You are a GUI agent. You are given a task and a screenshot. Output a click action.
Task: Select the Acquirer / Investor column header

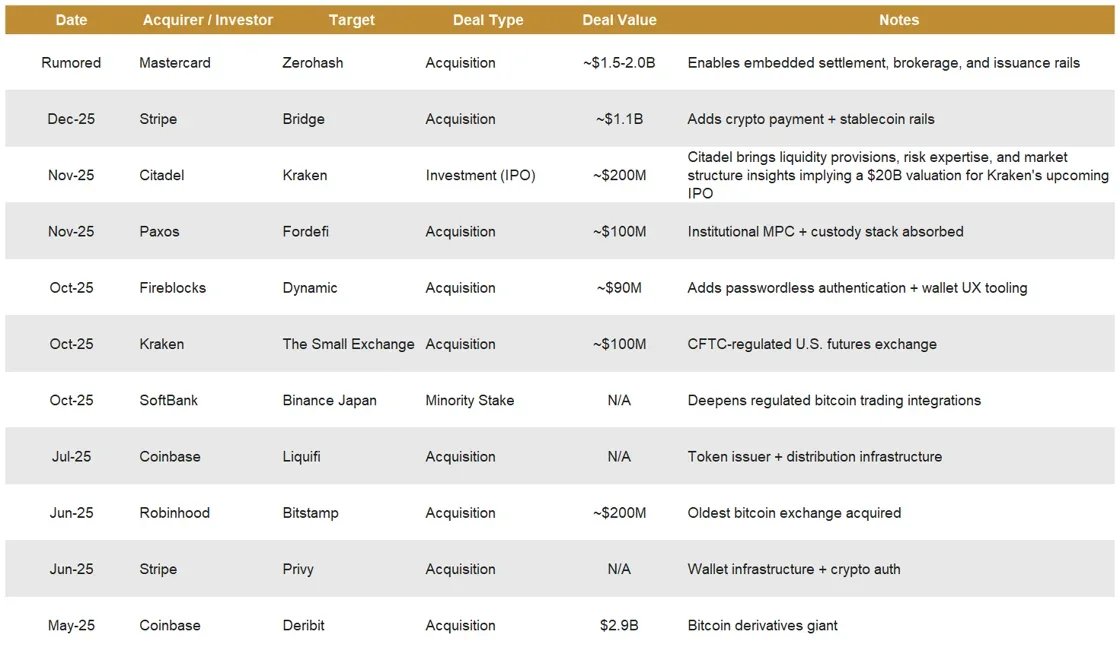coord(208,20)
